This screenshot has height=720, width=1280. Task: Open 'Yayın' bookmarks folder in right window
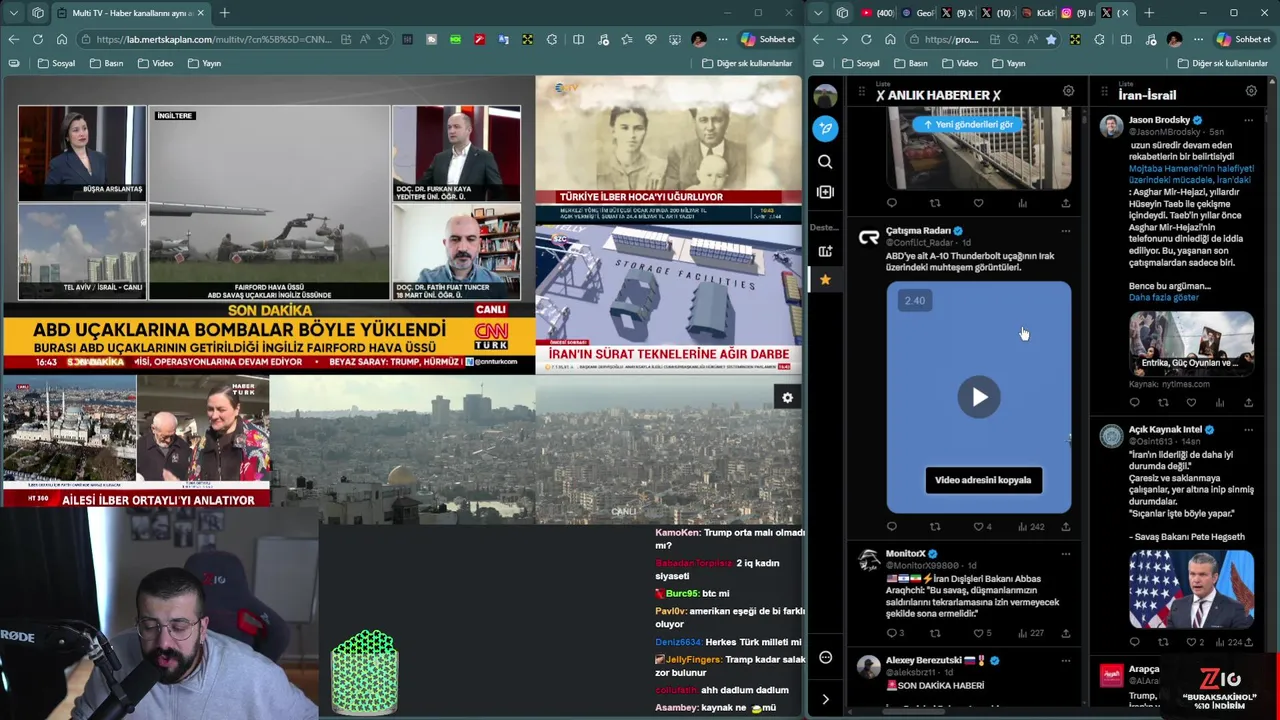[1008, 63]
